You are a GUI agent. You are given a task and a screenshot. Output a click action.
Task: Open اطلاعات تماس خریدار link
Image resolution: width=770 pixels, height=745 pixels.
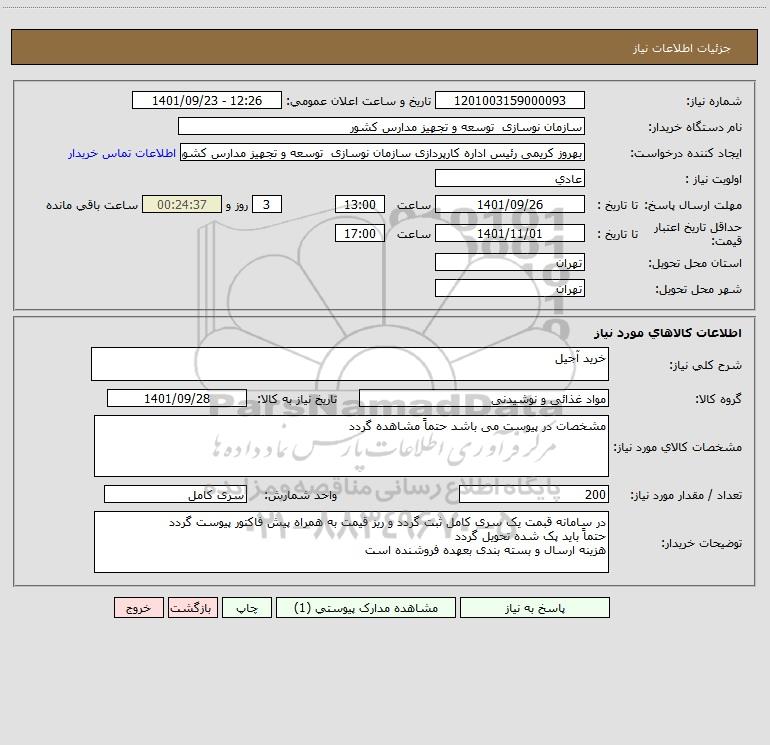coord(122,153)
